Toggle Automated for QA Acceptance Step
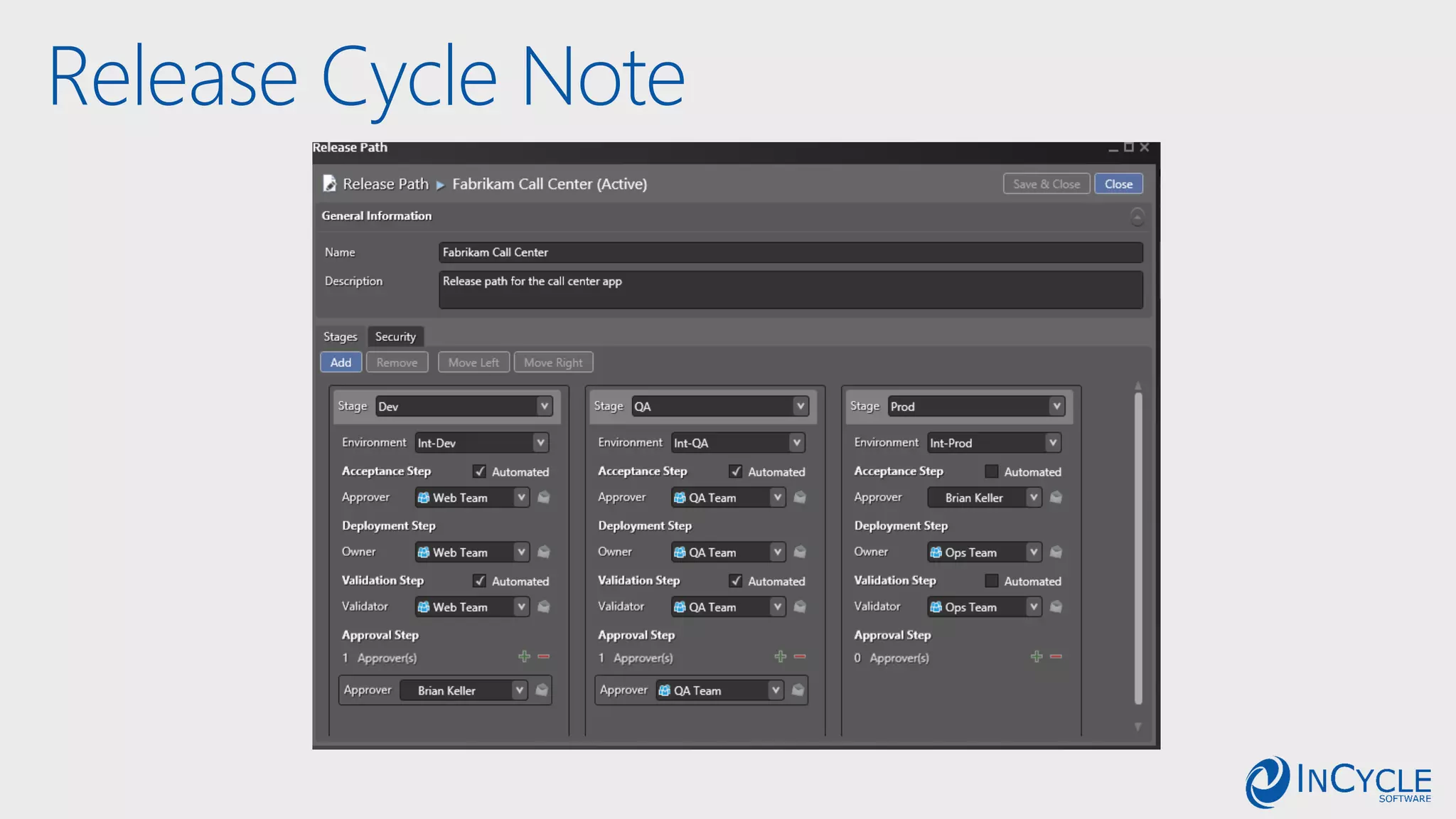This screenshot has width=1456, height=819. click(736, 471)
